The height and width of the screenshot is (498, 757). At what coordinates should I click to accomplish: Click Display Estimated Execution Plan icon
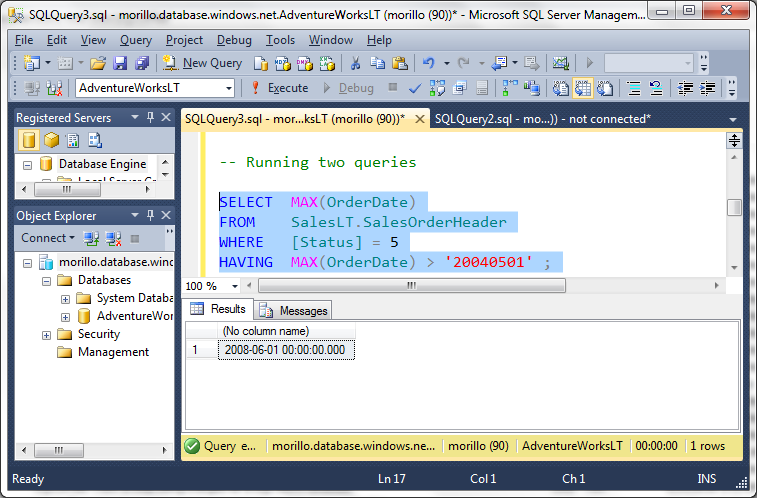[x=437, y=88]
